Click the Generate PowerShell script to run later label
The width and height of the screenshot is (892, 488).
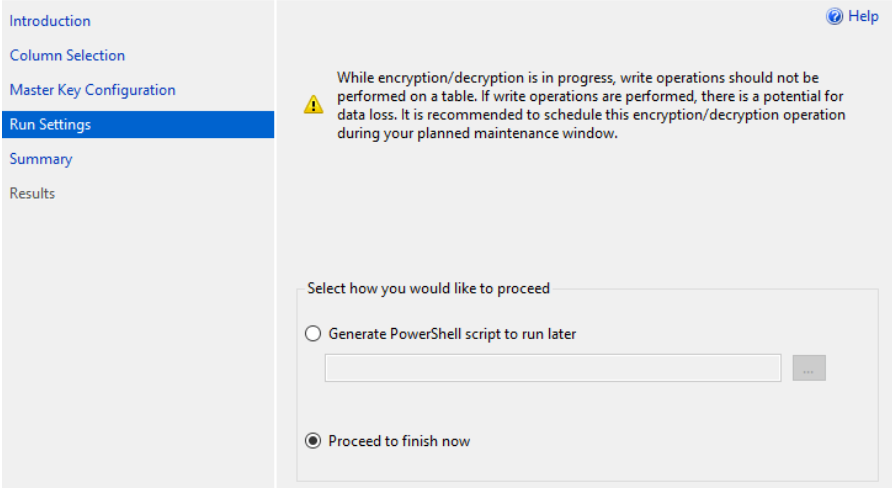pos(452,334)
